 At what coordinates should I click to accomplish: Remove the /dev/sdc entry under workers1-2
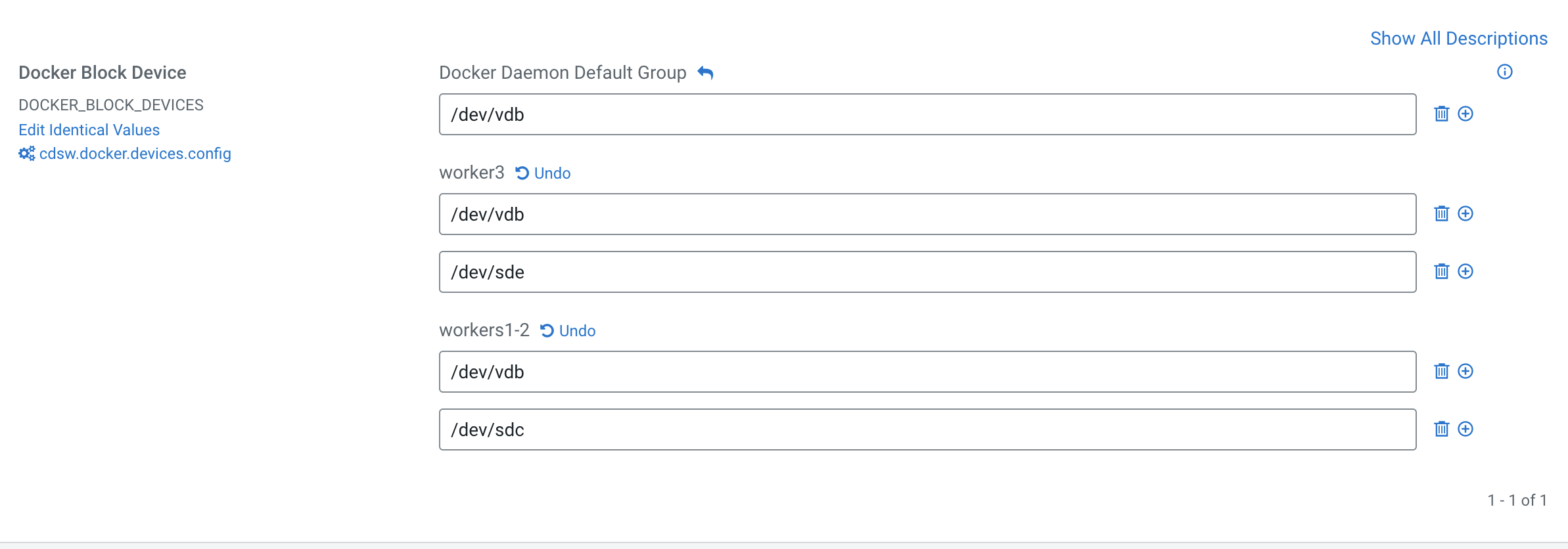click(1443, 429)
